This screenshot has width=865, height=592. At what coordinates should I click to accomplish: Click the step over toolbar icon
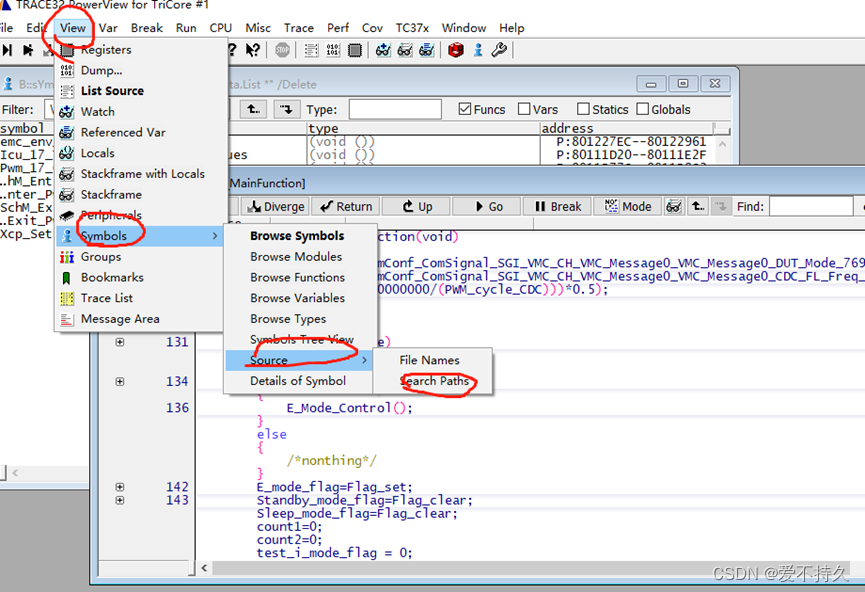point(28,50)
